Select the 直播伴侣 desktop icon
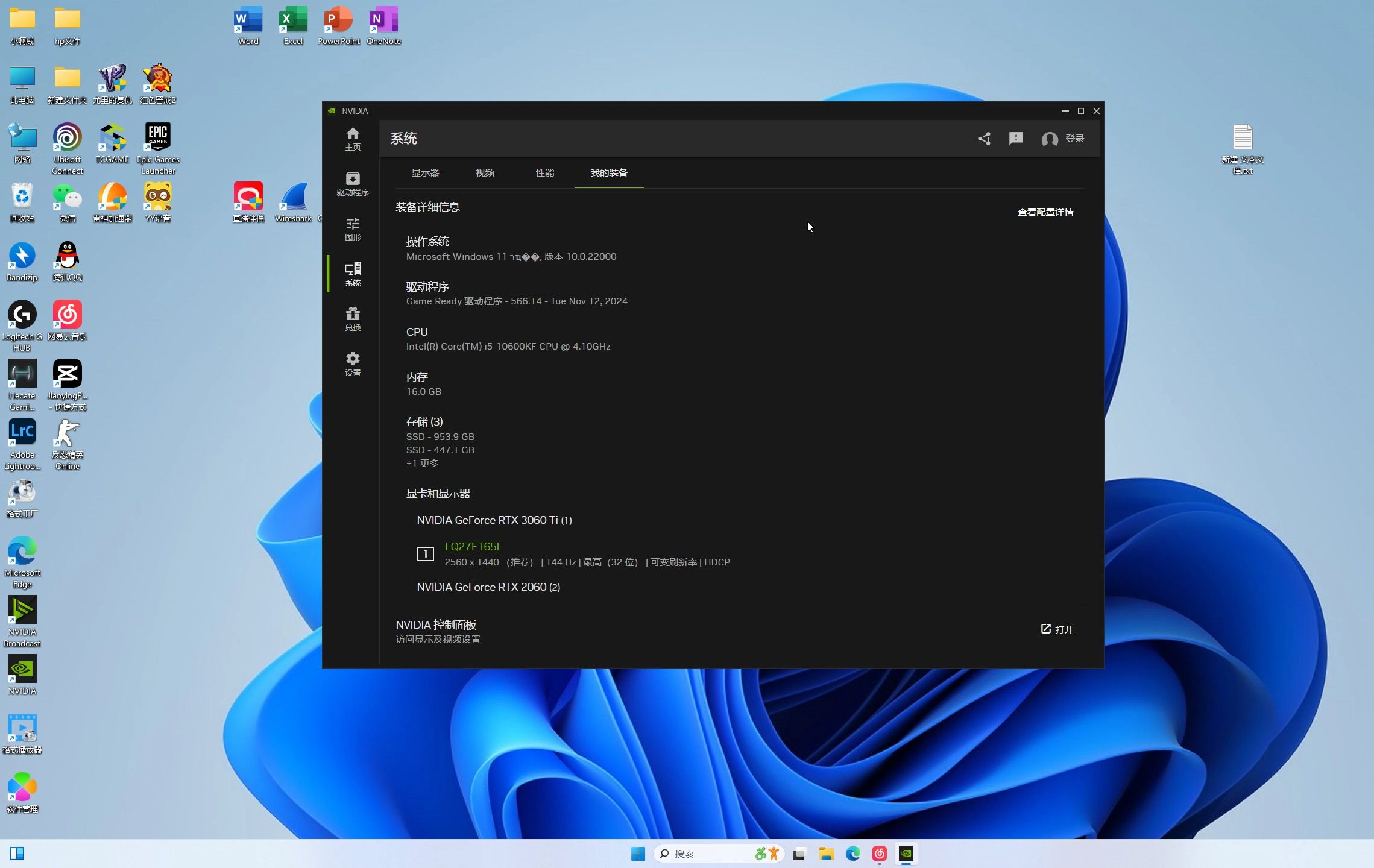The image size is (1374, 868). tap(248, 203)
